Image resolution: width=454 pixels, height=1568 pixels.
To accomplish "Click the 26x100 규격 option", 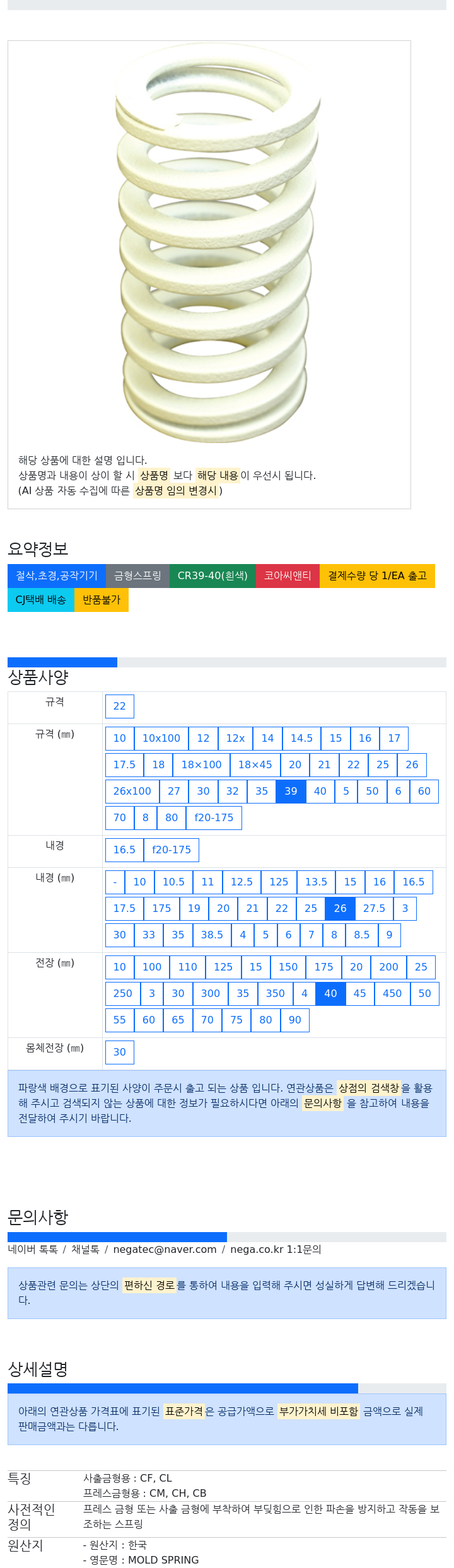I will [x=132, y=792].
